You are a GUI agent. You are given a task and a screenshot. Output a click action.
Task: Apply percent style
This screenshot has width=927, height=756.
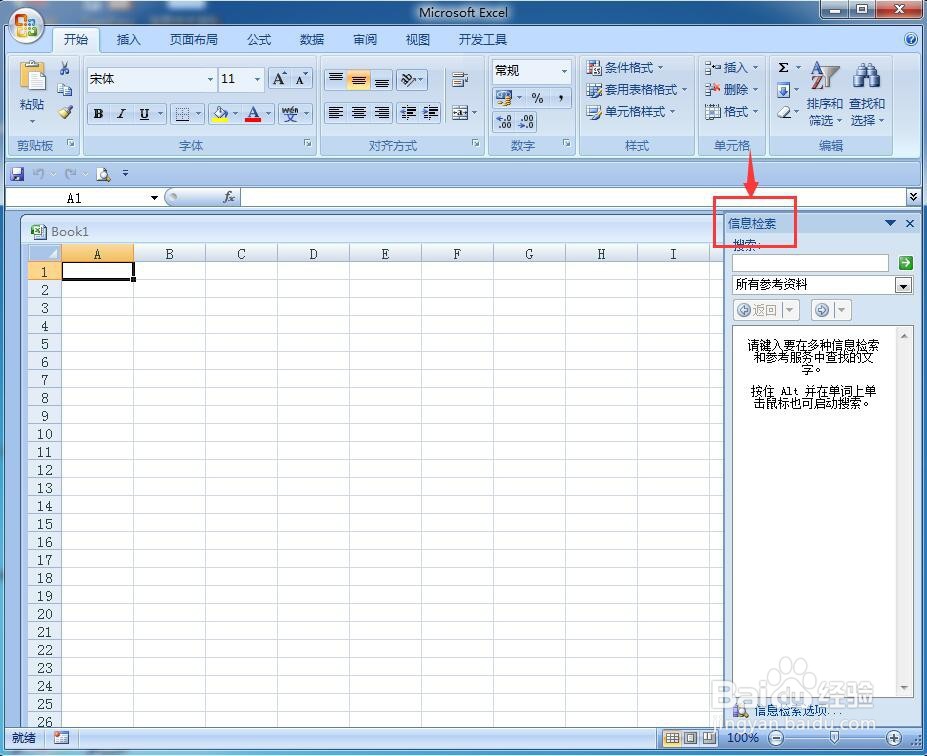click(x=537, y=98)
